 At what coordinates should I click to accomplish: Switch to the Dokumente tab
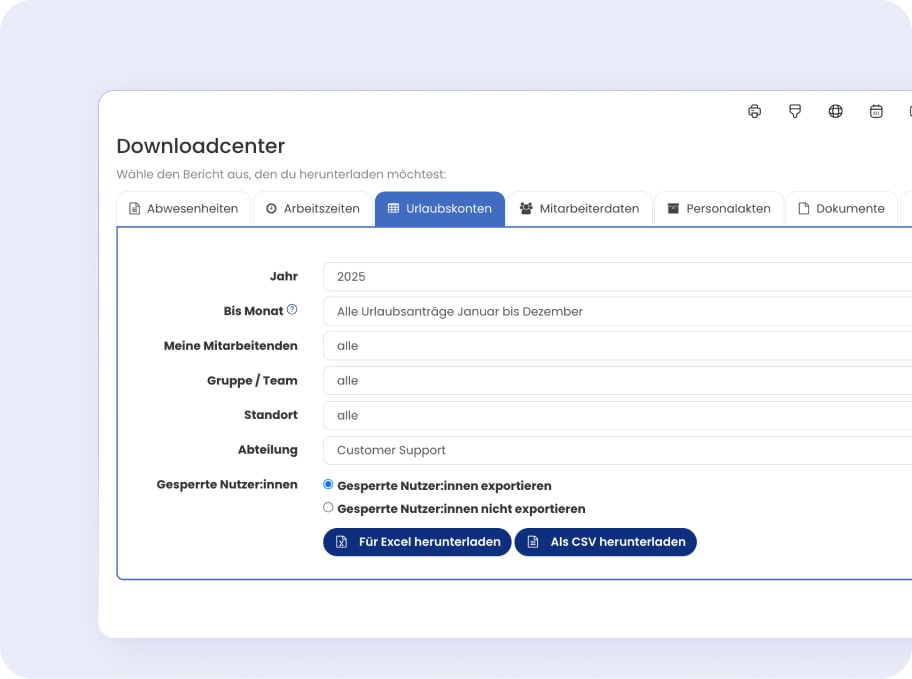(842, 208)
